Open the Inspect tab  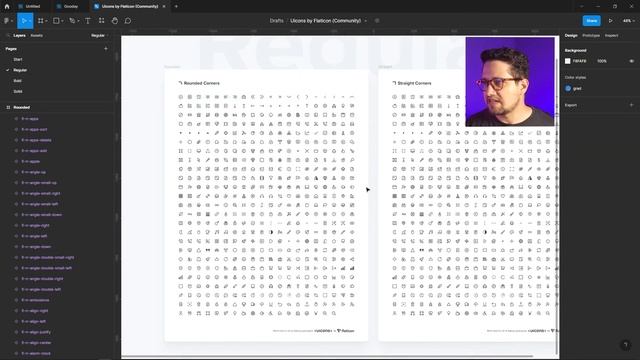pyautogui.click(x=611, y=36)
